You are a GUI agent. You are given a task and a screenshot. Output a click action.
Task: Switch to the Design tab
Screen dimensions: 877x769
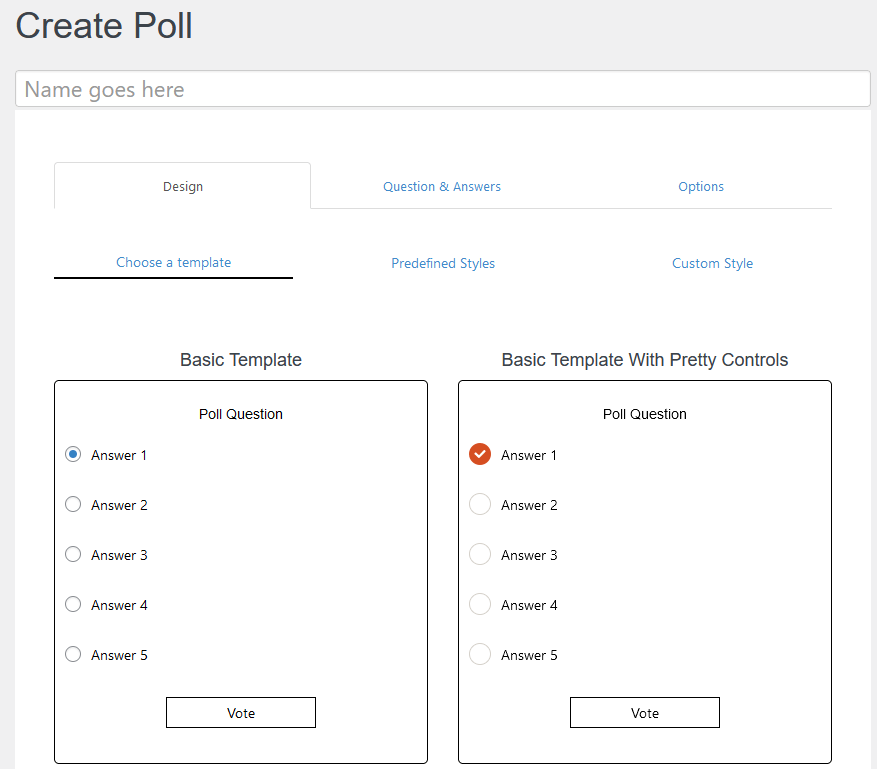click(182, 186)
